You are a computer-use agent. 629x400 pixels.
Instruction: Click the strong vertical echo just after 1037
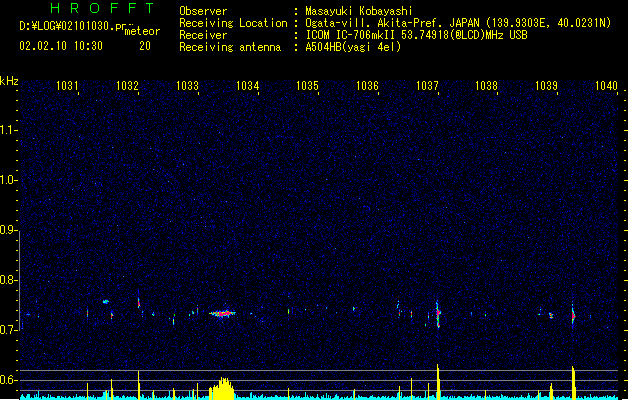click(x=438, y=314)
